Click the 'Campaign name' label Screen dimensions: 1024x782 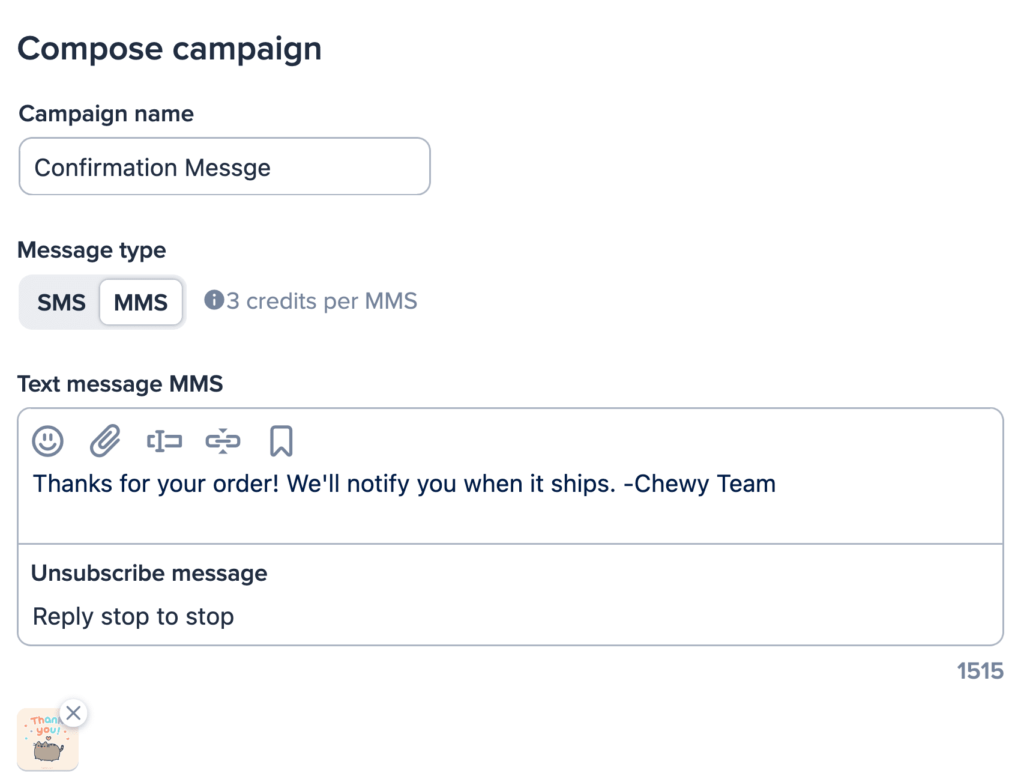pos(106,114)
